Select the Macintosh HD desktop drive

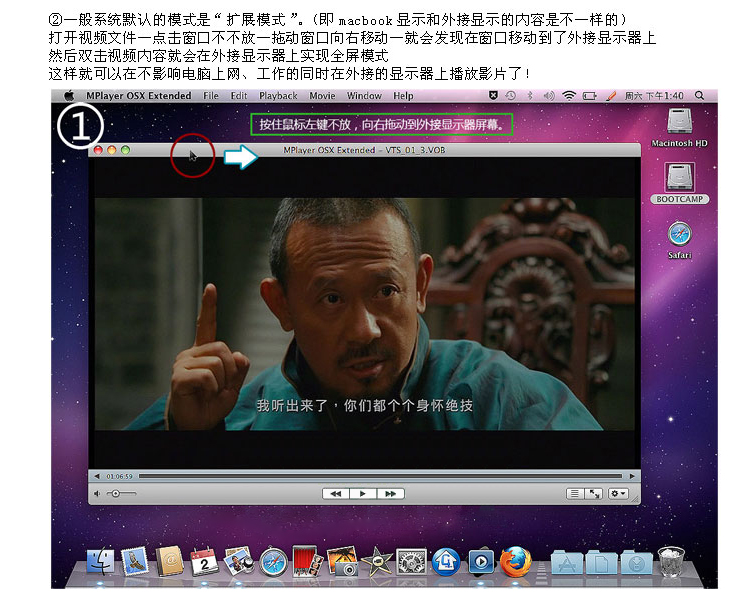coord(679,127)
